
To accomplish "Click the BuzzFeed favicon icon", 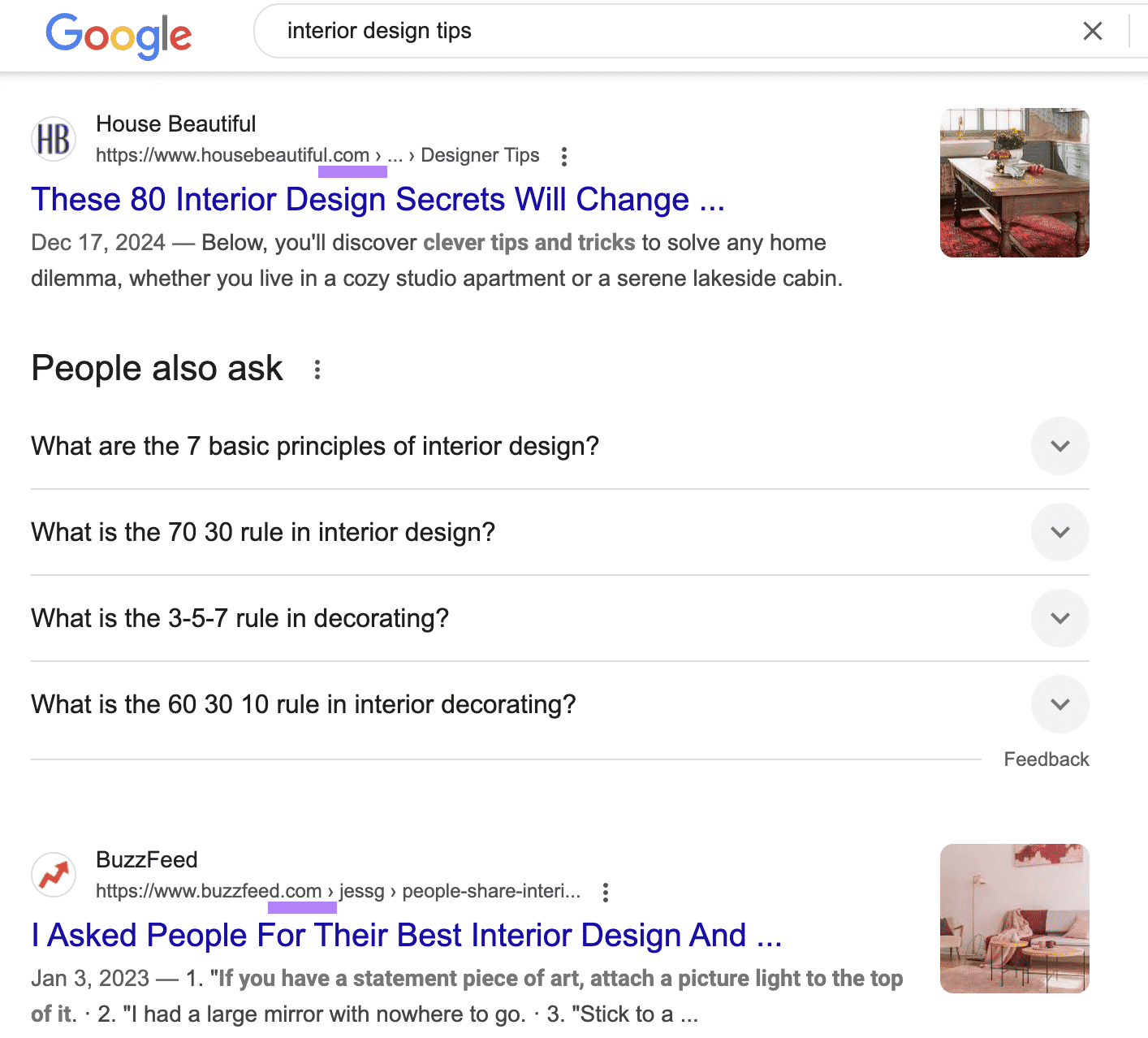I will pos(53,875).
